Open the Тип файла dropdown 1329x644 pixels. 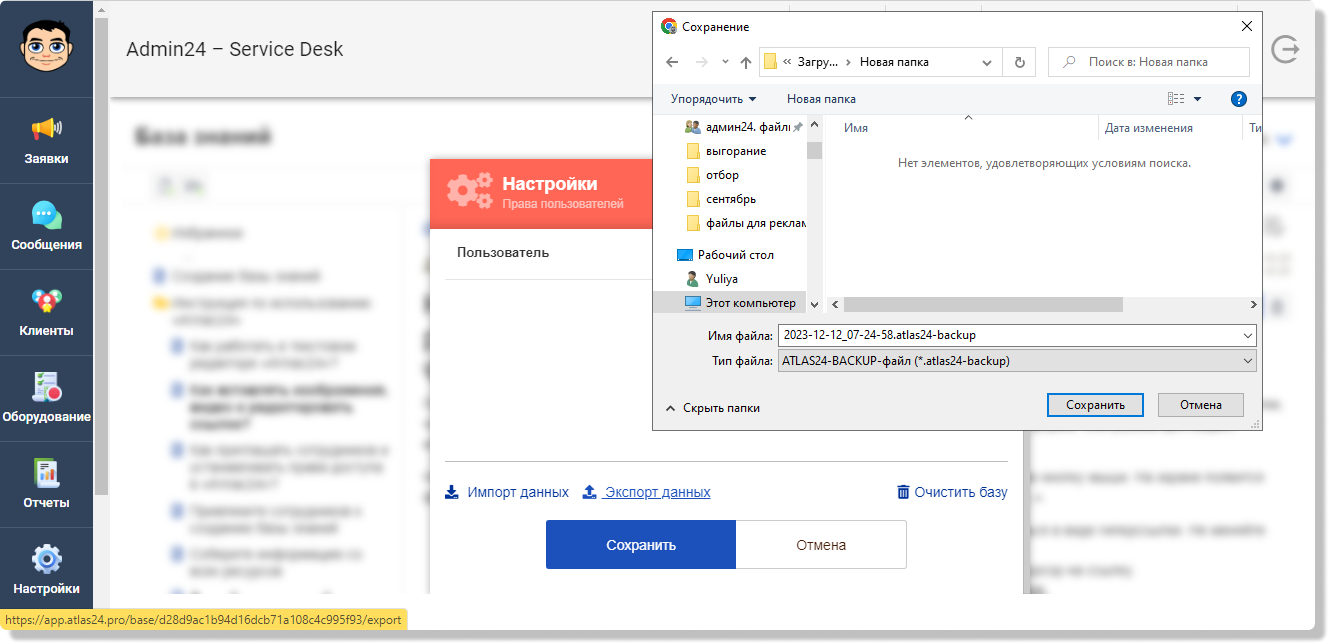click(1247, 361)
